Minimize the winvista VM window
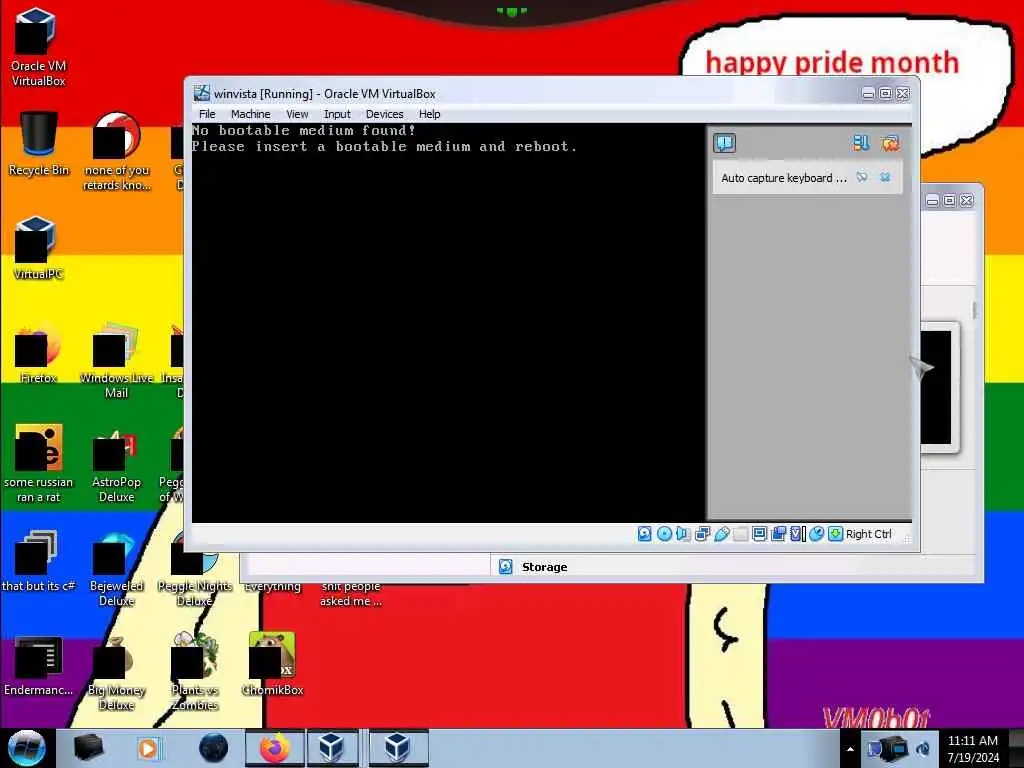The width and height of the screenshot is (1024, 768). click(868, 93)
